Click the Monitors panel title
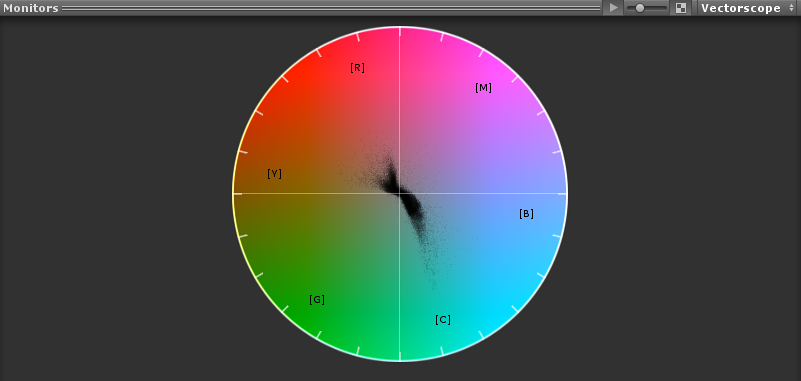This screenshot has width=801, height=381. [31, 8]
